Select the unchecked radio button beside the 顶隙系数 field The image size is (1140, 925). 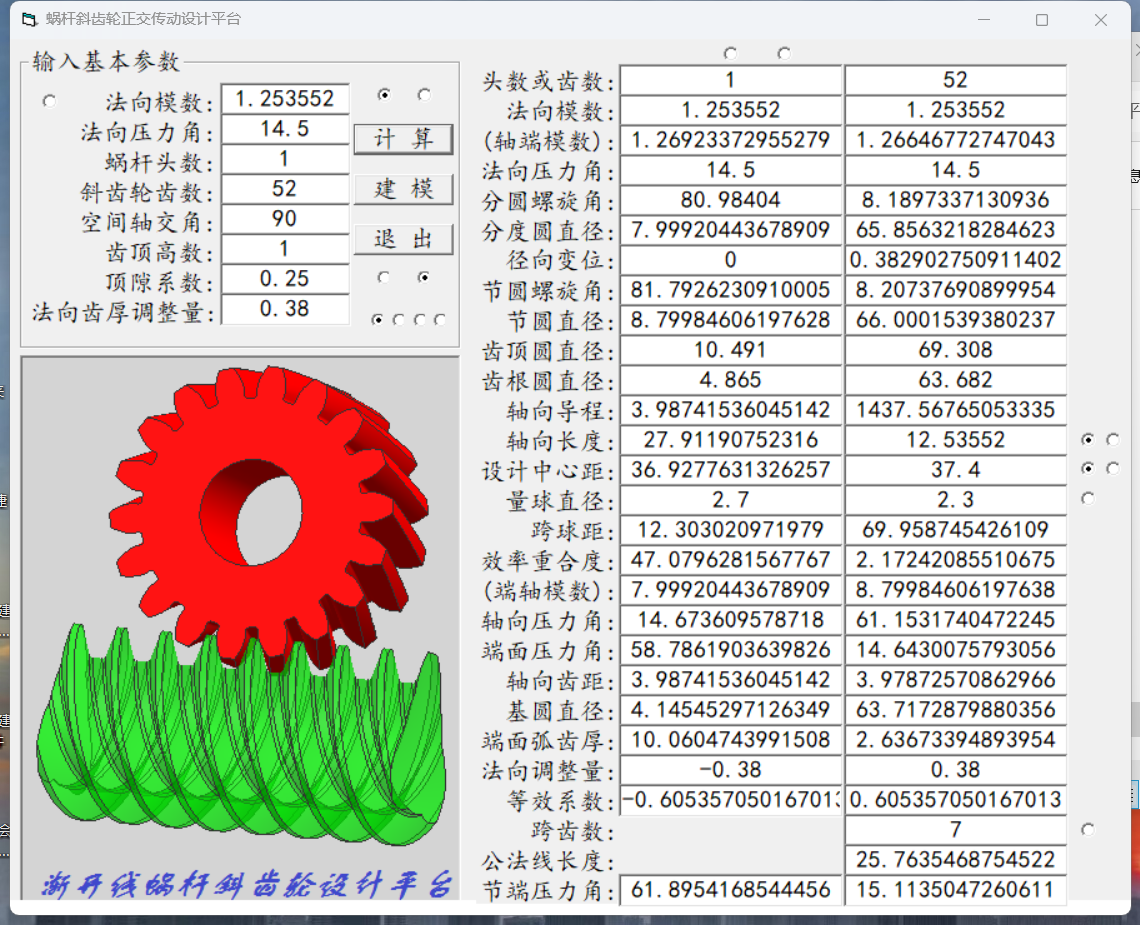(384, 277)
